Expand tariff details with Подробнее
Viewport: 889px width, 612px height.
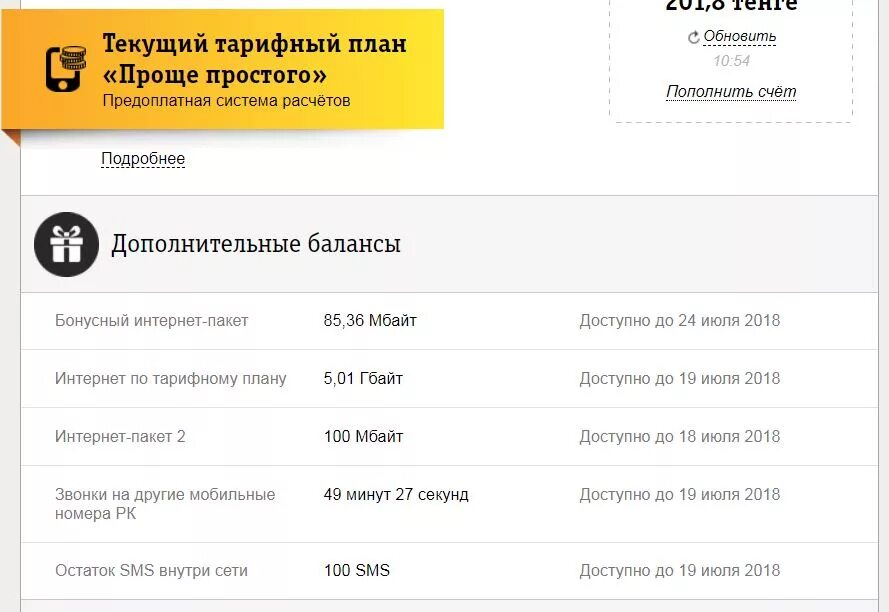click(x=143, y=158)
